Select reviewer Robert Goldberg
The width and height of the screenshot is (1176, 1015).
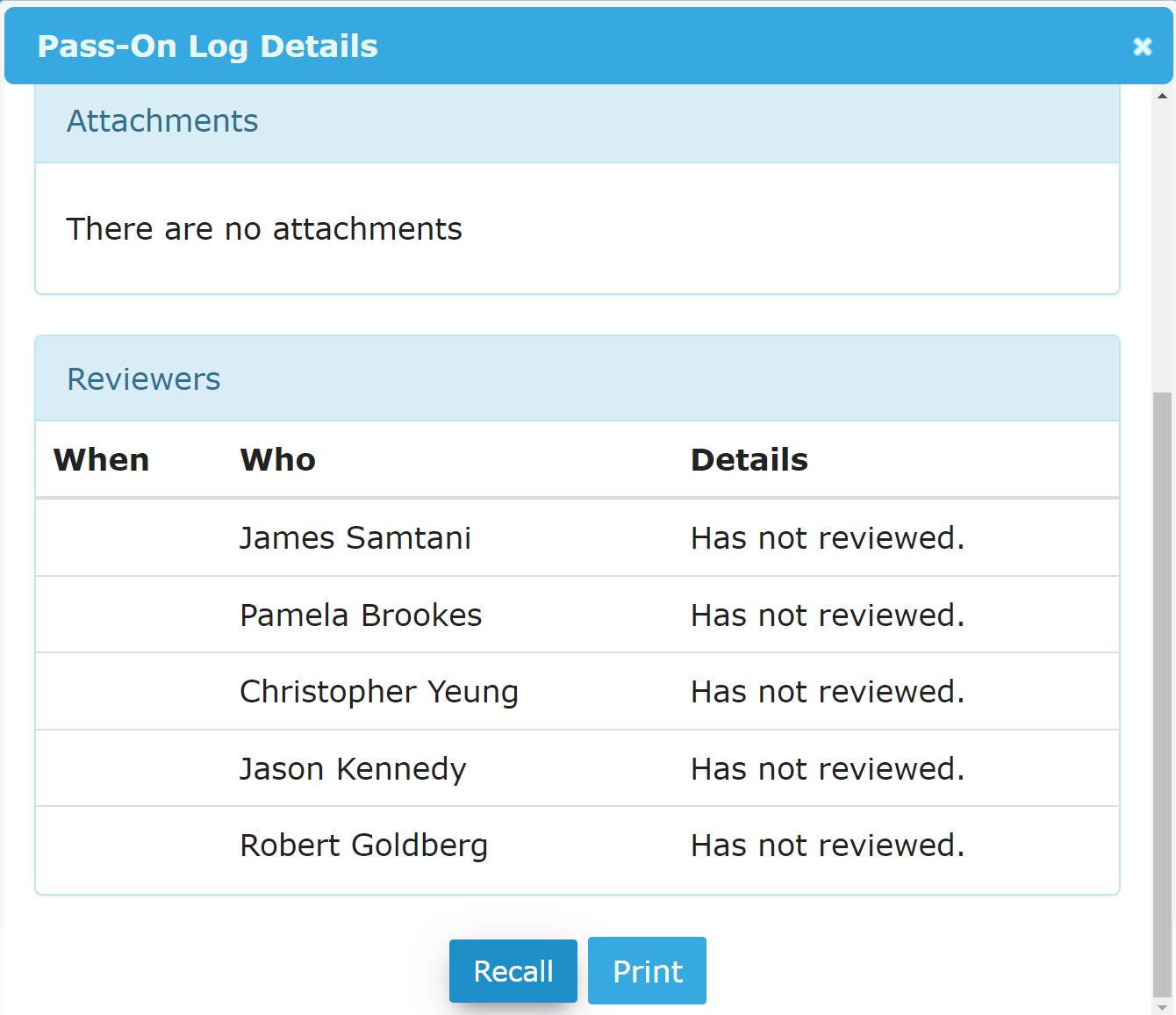364,846
